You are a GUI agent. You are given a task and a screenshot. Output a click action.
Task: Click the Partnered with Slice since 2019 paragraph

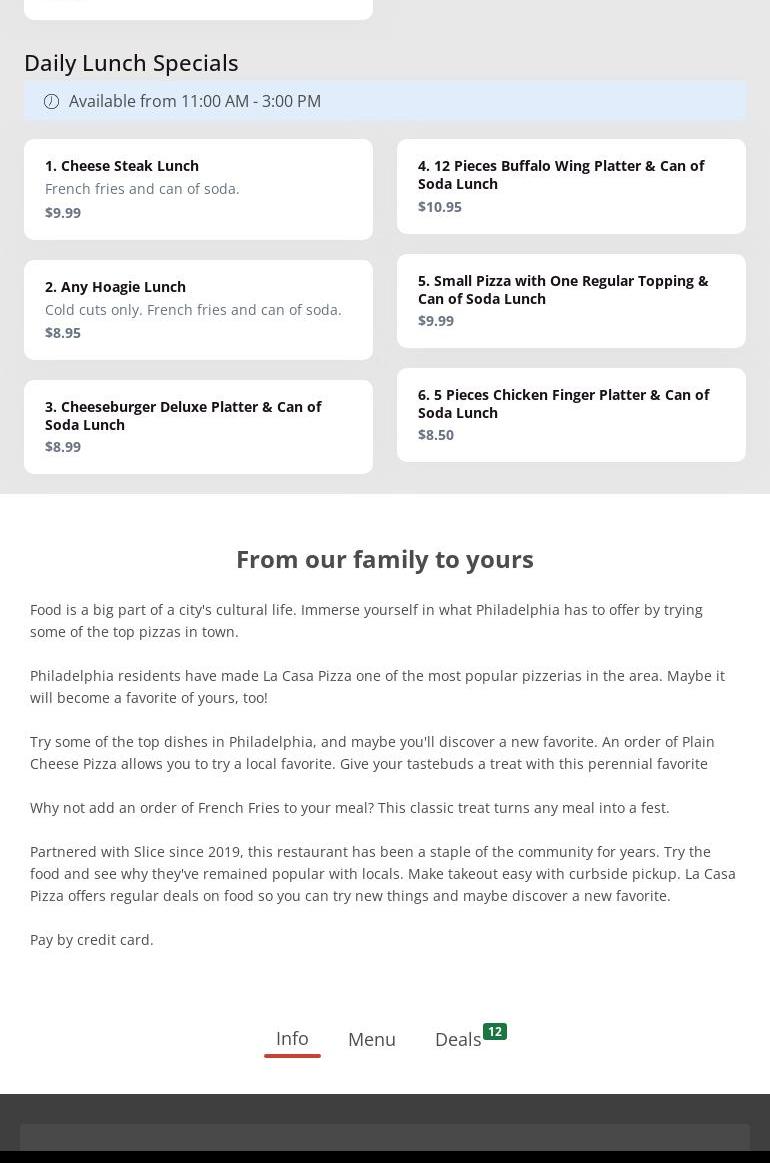383,874
